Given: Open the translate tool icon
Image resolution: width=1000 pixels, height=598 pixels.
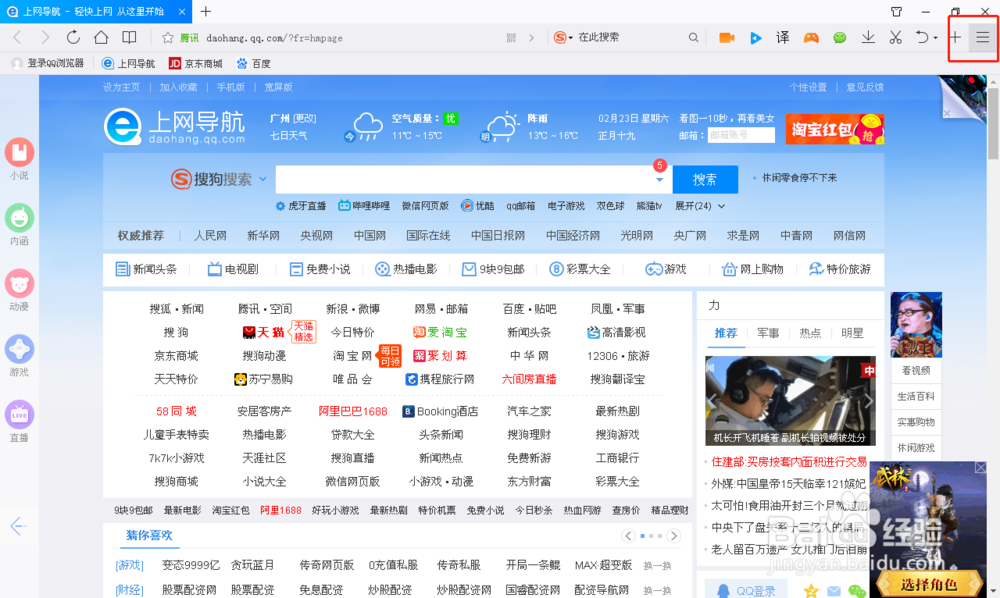Looking at the screenshot, I should pos(783,38).
